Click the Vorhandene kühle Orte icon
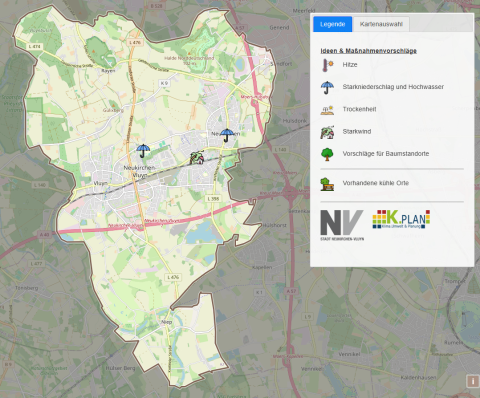The width and height of the screenshot is (480, 398). click(x=327, y=184)
